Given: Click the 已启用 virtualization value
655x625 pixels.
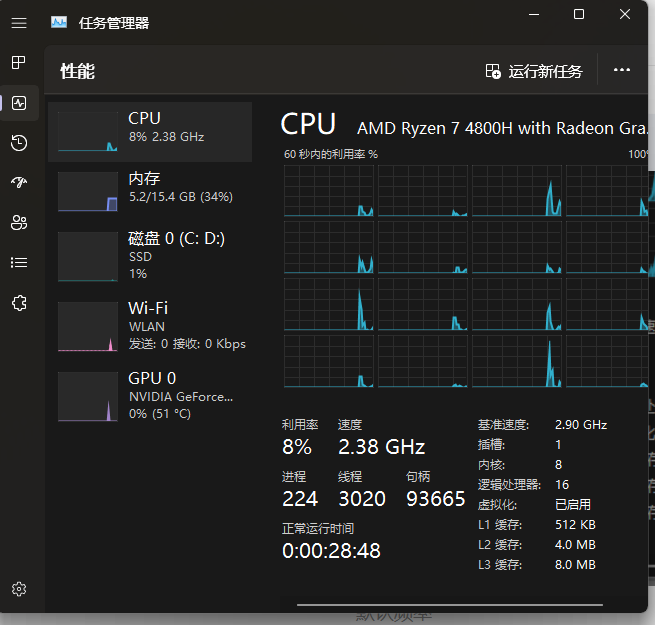Looking at the screenshot, I should (x=573, y=505).
